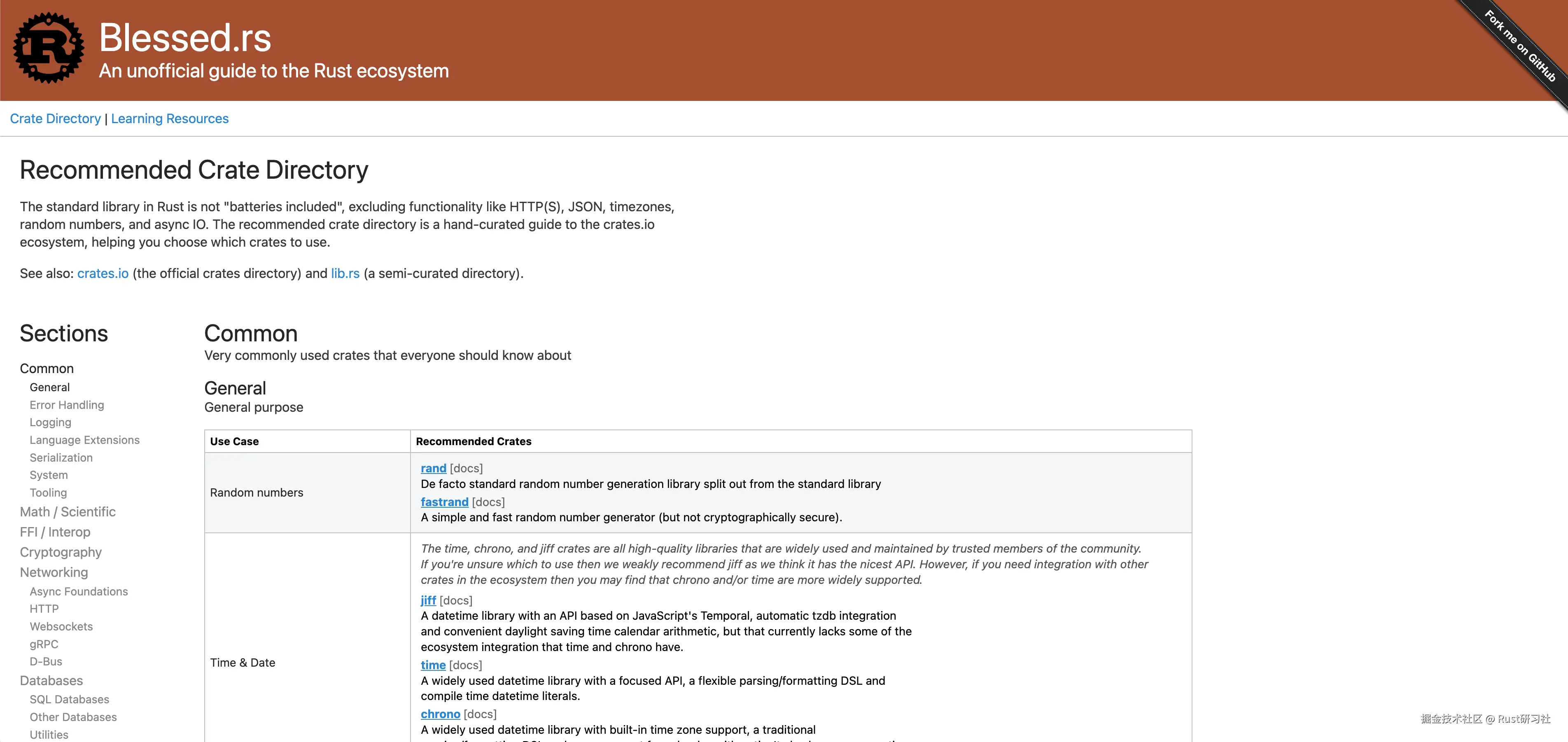Go to the Cryptography section

click(61, 552)
